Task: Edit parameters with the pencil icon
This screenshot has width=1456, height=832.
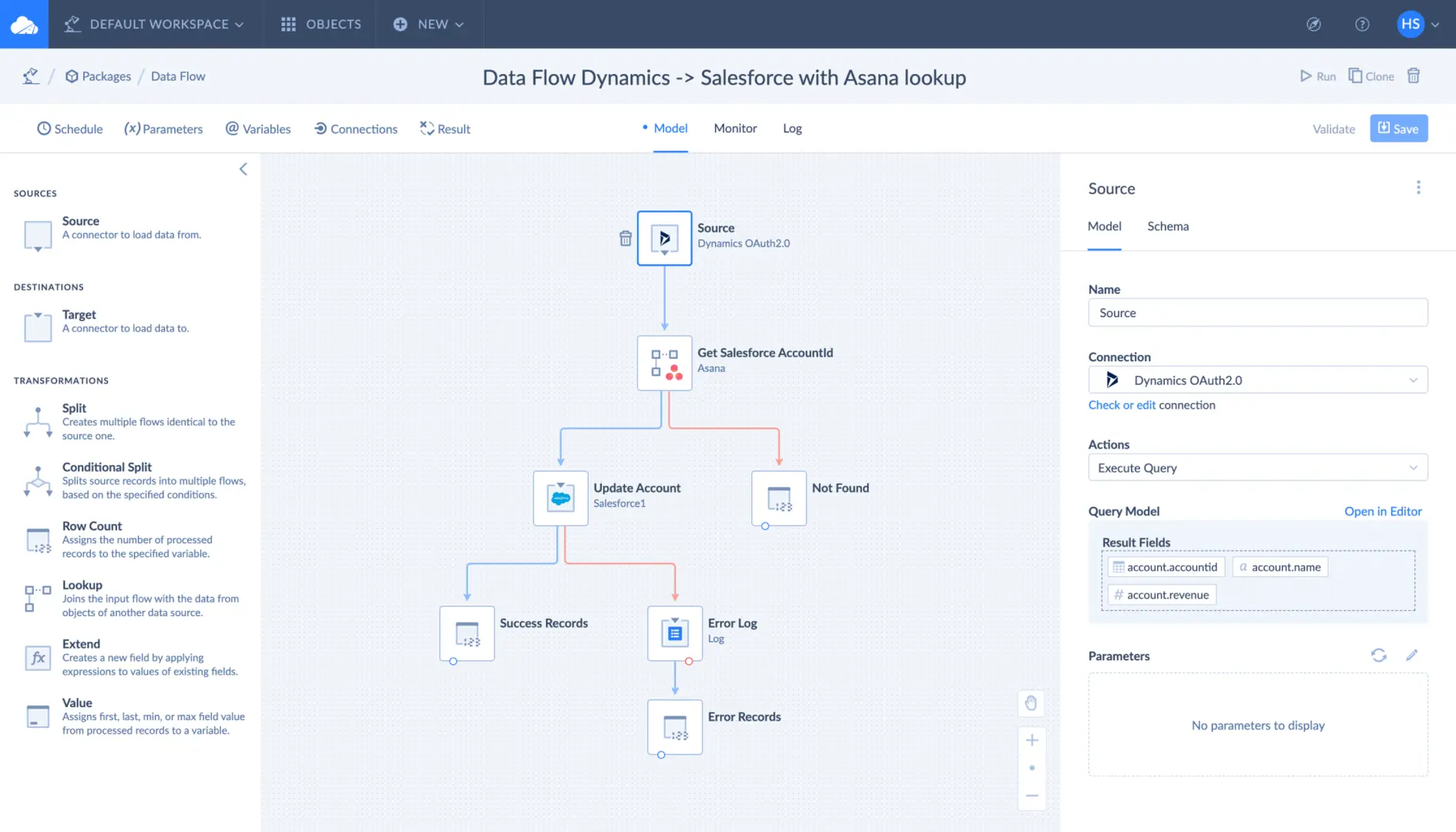Action: click(x=1411, y=656)
